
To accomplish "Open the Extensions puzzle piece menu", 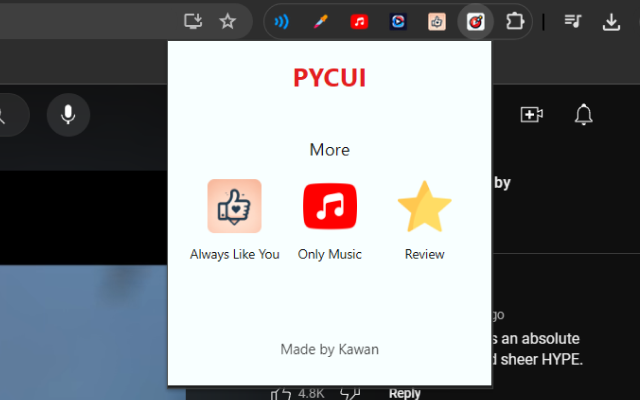I will pos(515,21).
